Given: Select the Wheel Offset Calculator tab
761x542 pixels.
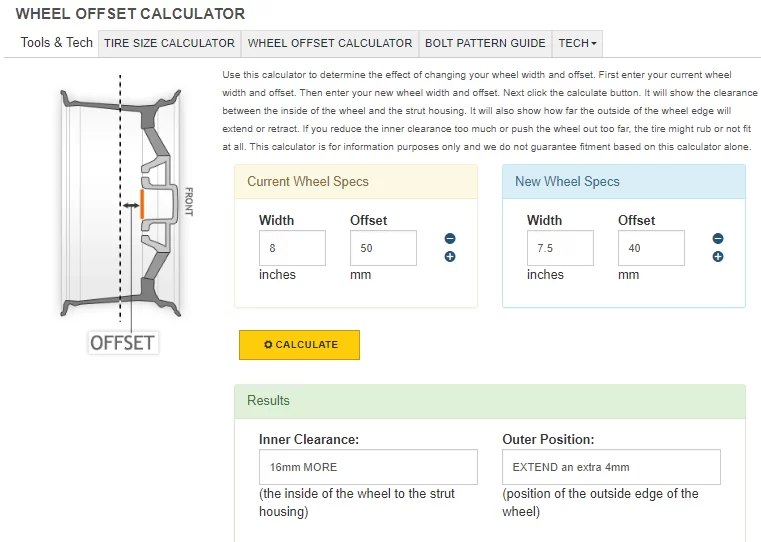Looking at the screenshot, I should (329, 43).
